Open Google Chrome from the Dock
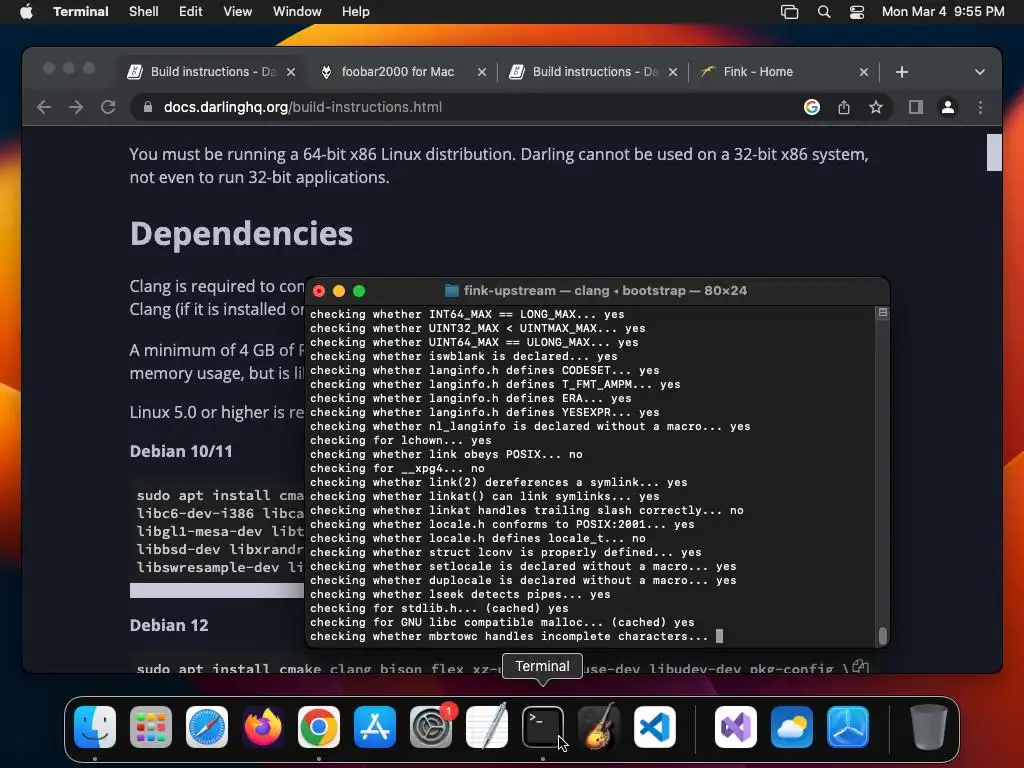 point(319,727)
